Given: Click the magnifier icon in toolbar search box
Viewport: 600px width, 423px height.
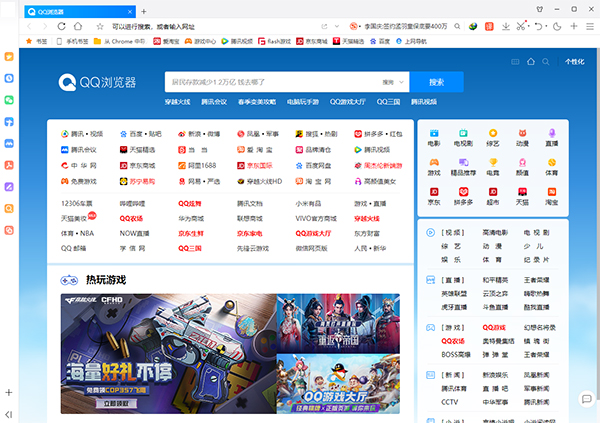Looking at the screenshot, I should 457,26.
